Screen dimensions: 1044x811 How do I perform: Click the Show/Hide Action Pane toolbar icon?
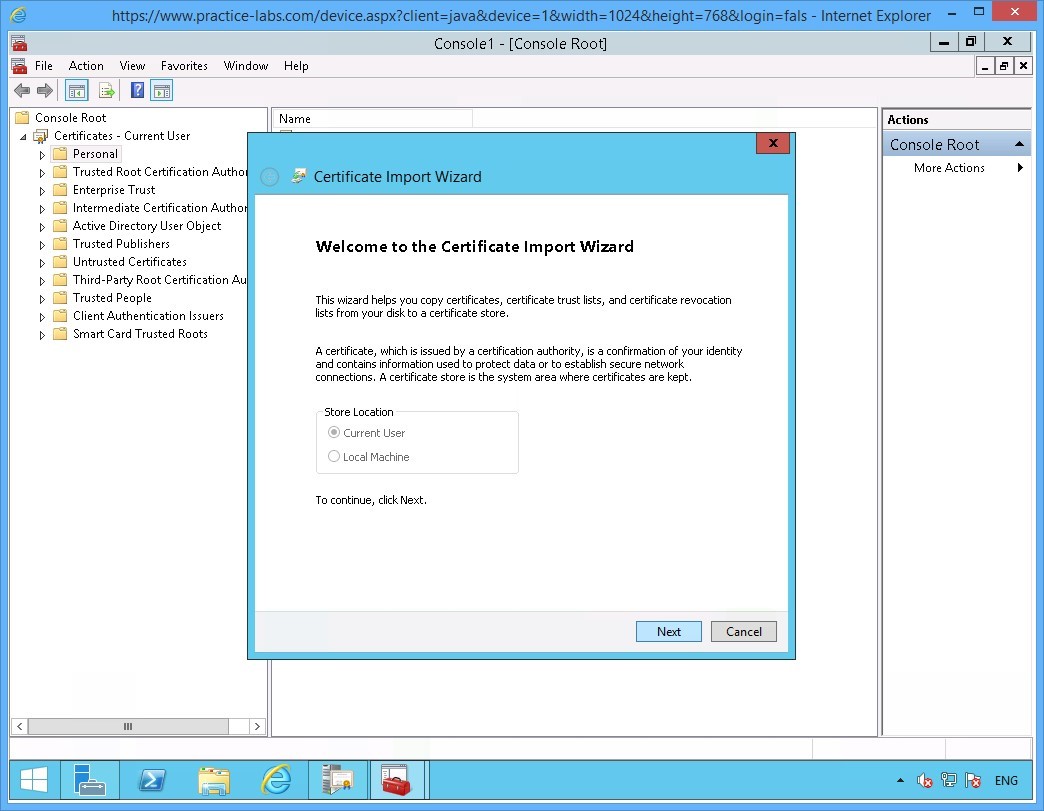pyautogui.click(x=162, y=91)
